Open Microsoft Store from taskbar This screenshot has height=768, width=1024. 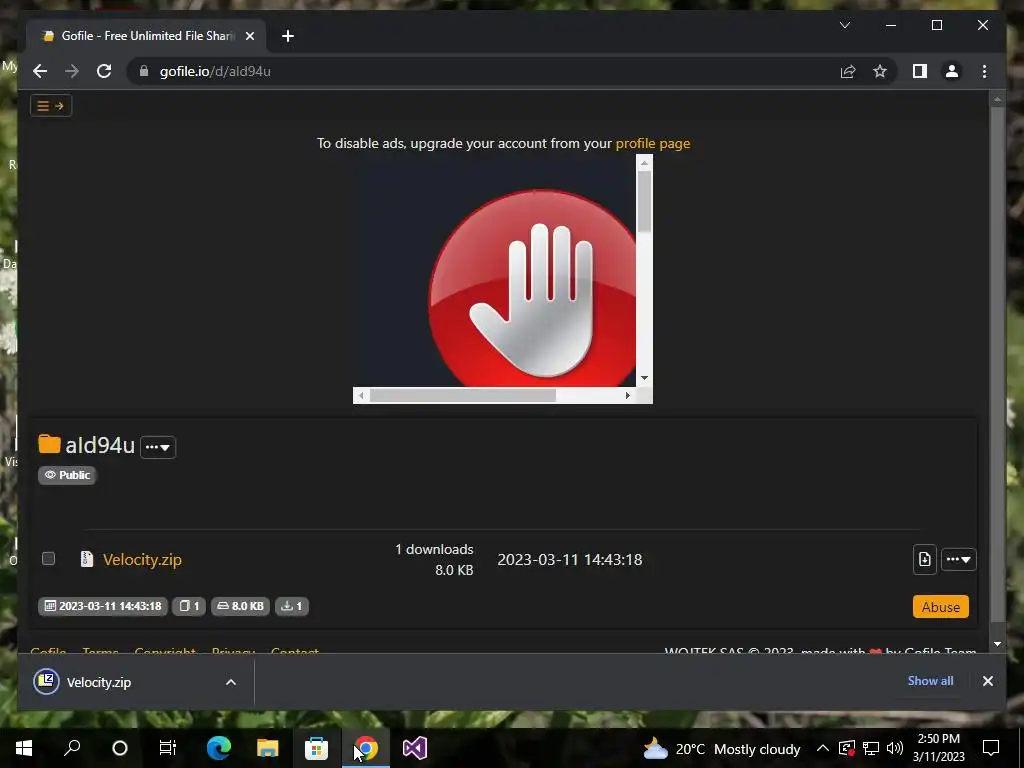tap(316, 748)
